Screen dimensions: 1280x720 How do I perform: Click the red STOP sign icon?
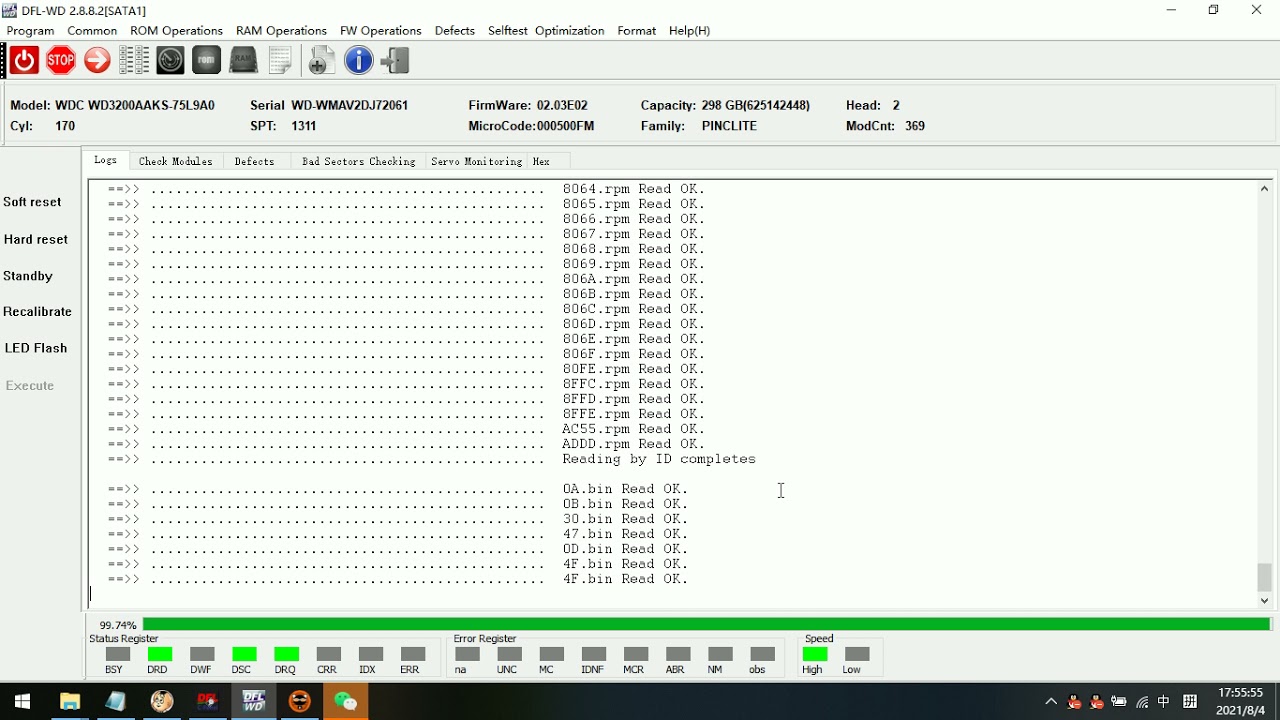point(61,61)
